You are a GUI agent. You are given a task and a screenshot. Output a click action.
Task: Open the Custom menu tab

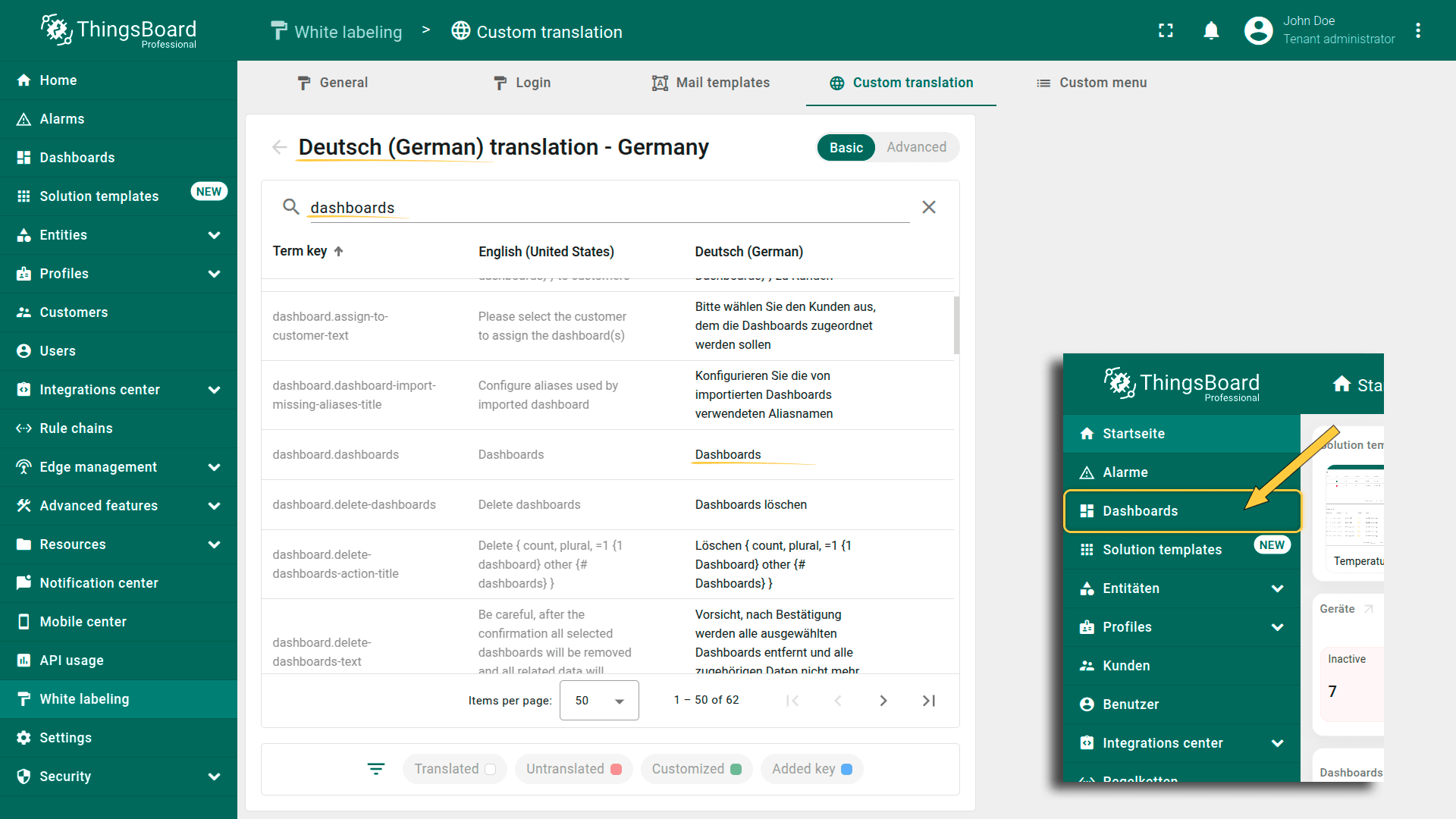click(x=1091, y=83)
